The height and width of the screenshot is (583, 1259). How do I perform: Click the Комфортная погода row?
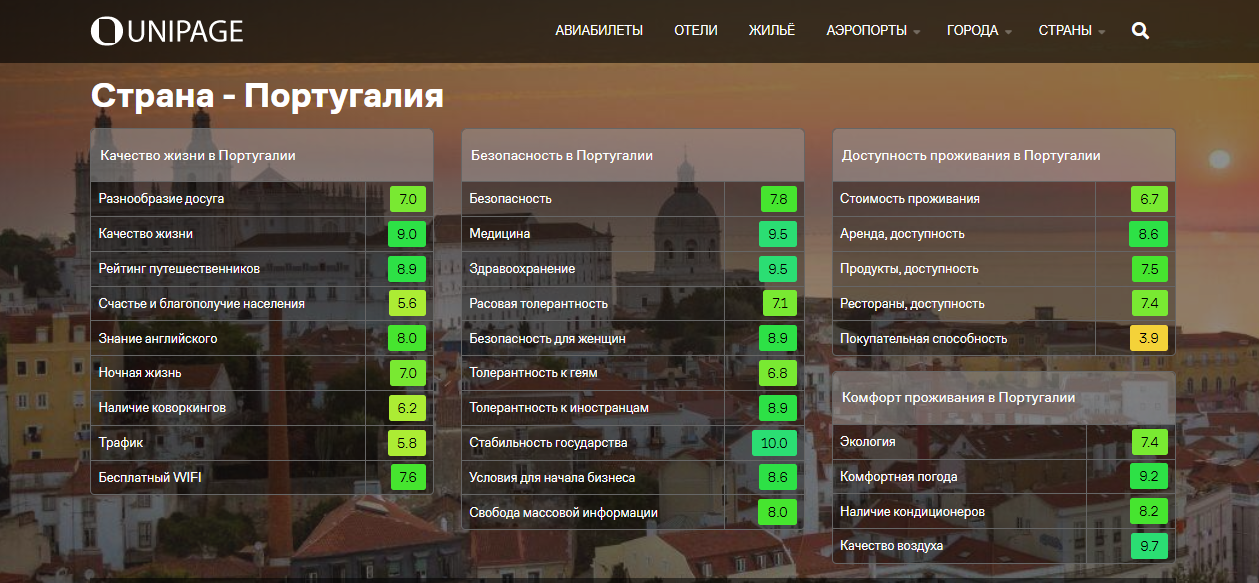(898, 477)
